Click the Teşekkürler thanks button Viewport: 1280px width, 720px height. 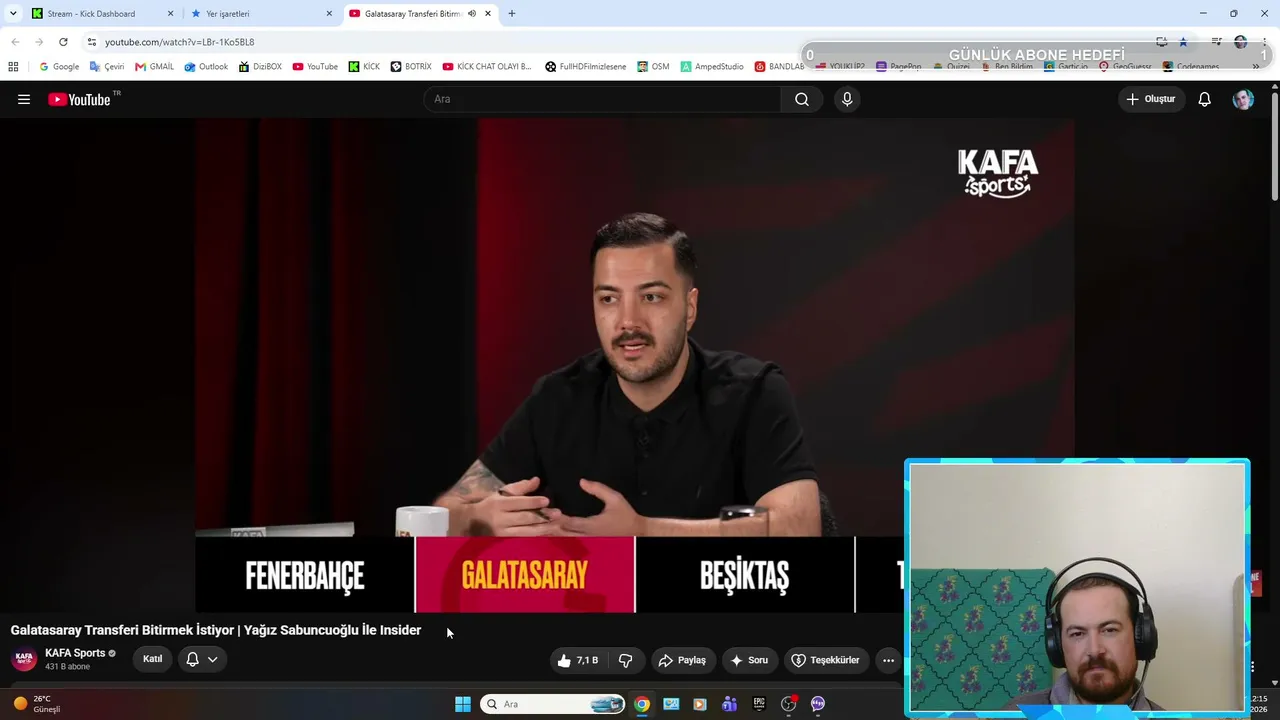tap(825, 660)
